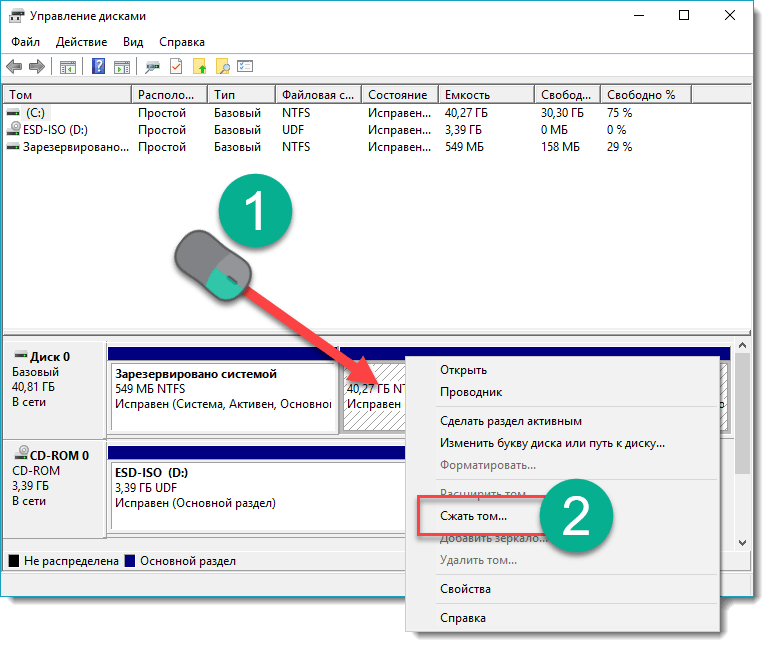The height and width of the screenshot is (647, 769).
Task: Minimize the Управление дисками window
Action: (x=639, y=16)
